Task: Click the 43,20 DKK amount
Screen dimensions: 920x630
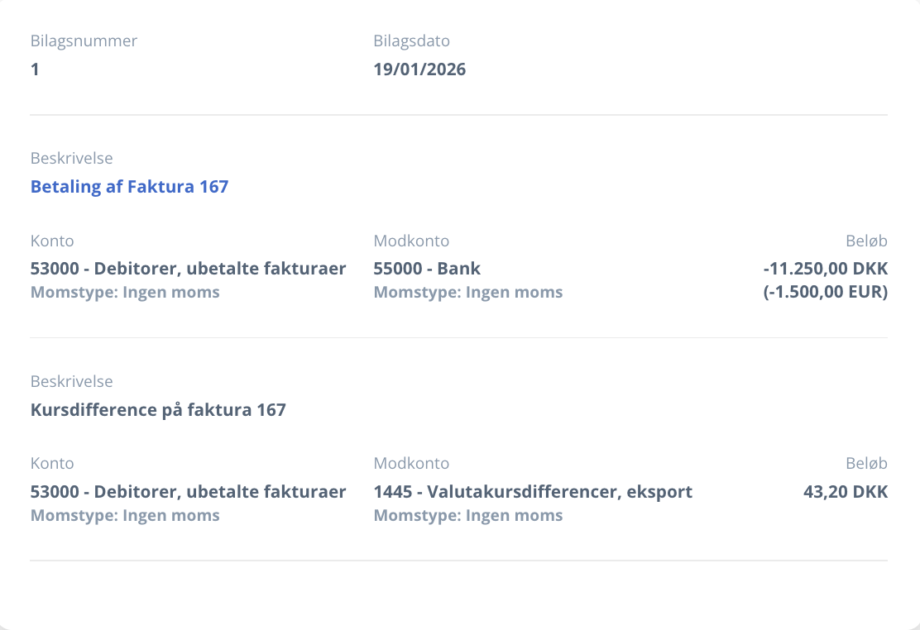Action: tap(844, 492)
